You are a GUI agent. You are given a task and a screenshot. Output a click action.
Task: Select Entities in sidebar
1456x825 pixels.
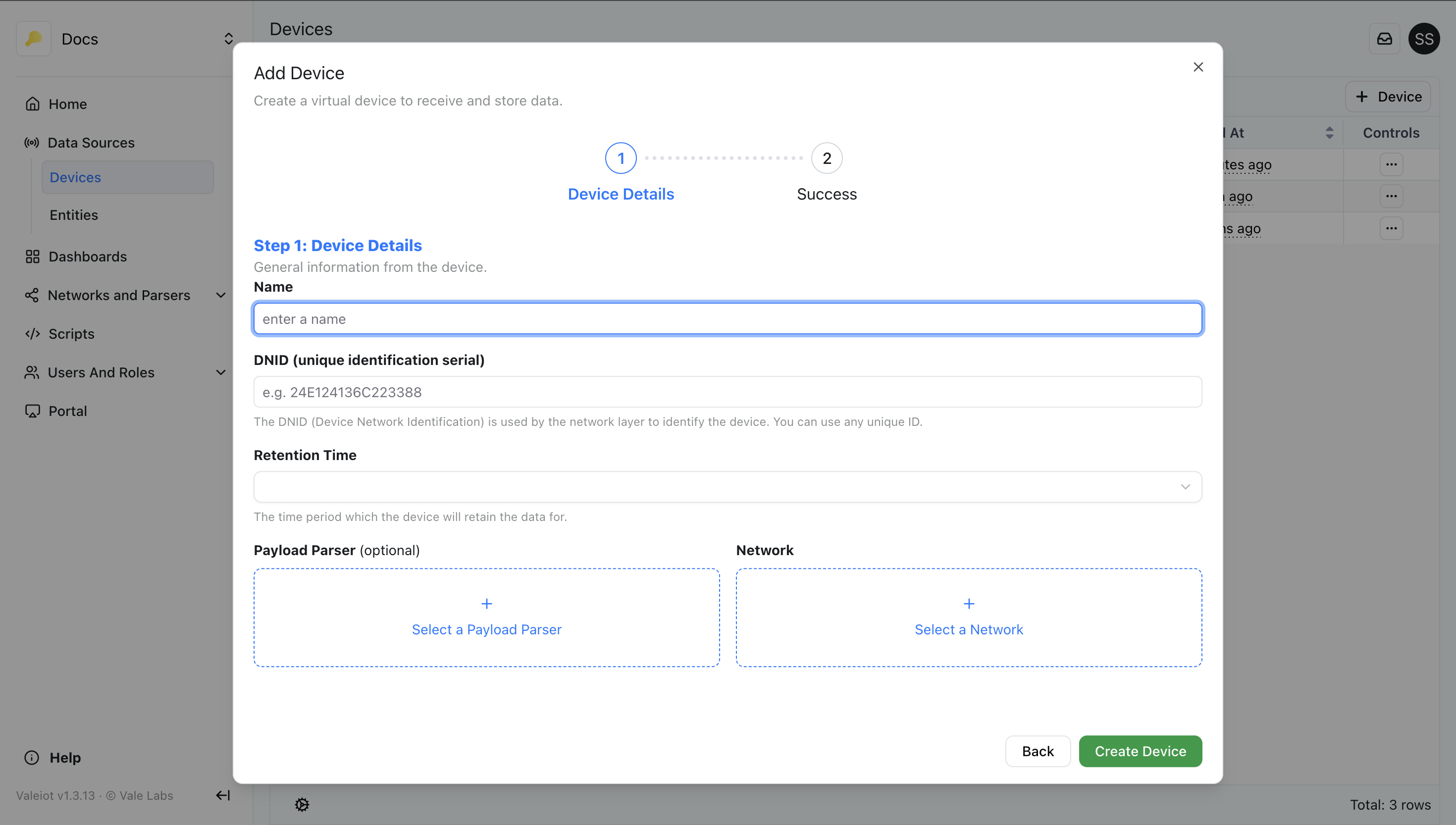click(74, 215)
